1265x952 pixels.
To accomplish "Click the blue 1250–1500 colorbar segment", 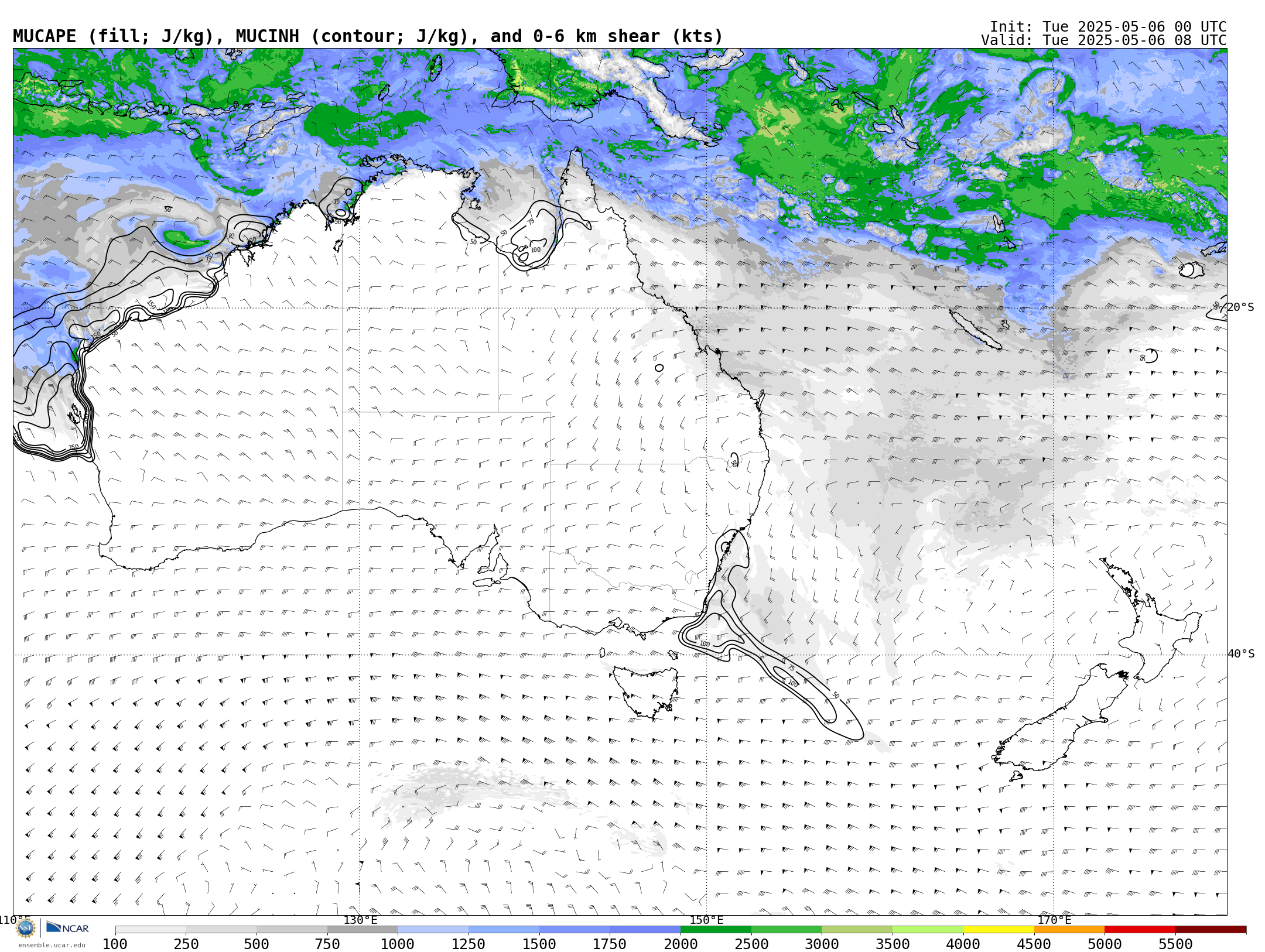I will pyautogui.click(x=504, y=930).
